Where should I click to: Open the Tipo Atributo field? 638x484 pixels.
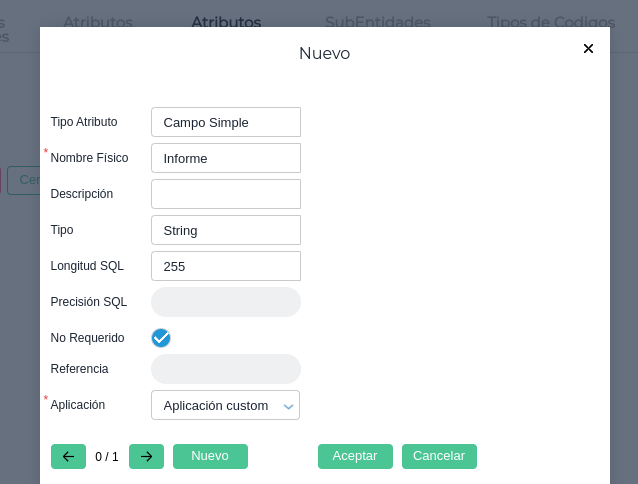225,122
